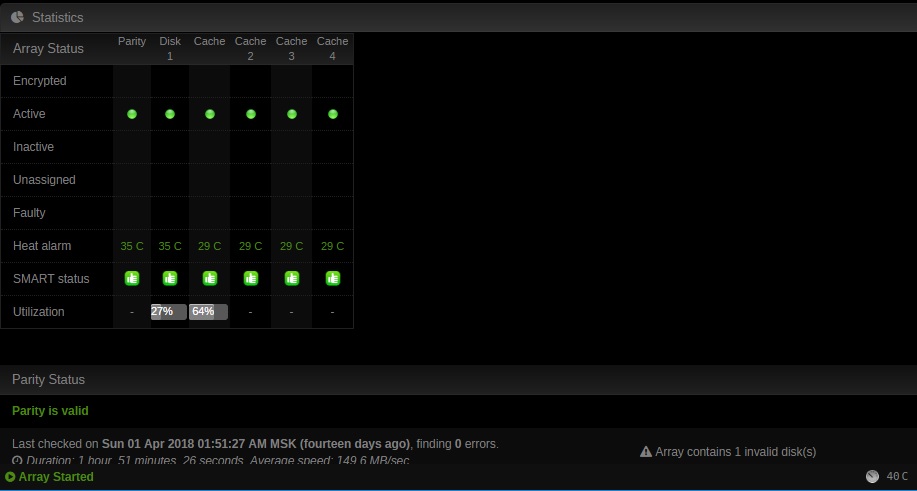The height and width of the screenshot is (491, 917).
Task: Open SMART thumbs-up status for Parity
Action: (132, 279)
